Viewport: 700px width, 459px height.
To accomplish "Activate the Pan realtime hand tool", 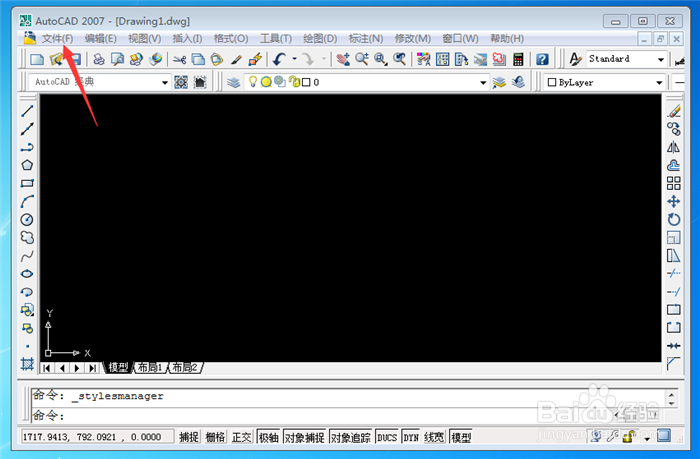I will click(x=343, y=59).
